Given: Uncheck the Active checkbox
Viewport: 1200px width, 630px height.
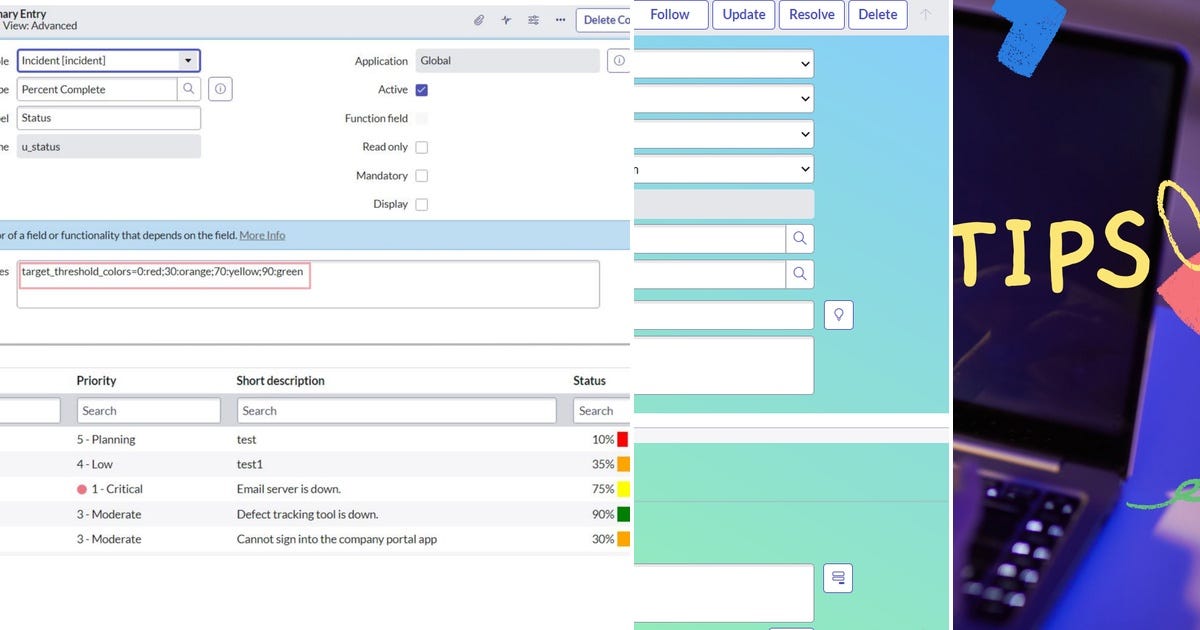Looking at the screenshot, I should point(421,89).
